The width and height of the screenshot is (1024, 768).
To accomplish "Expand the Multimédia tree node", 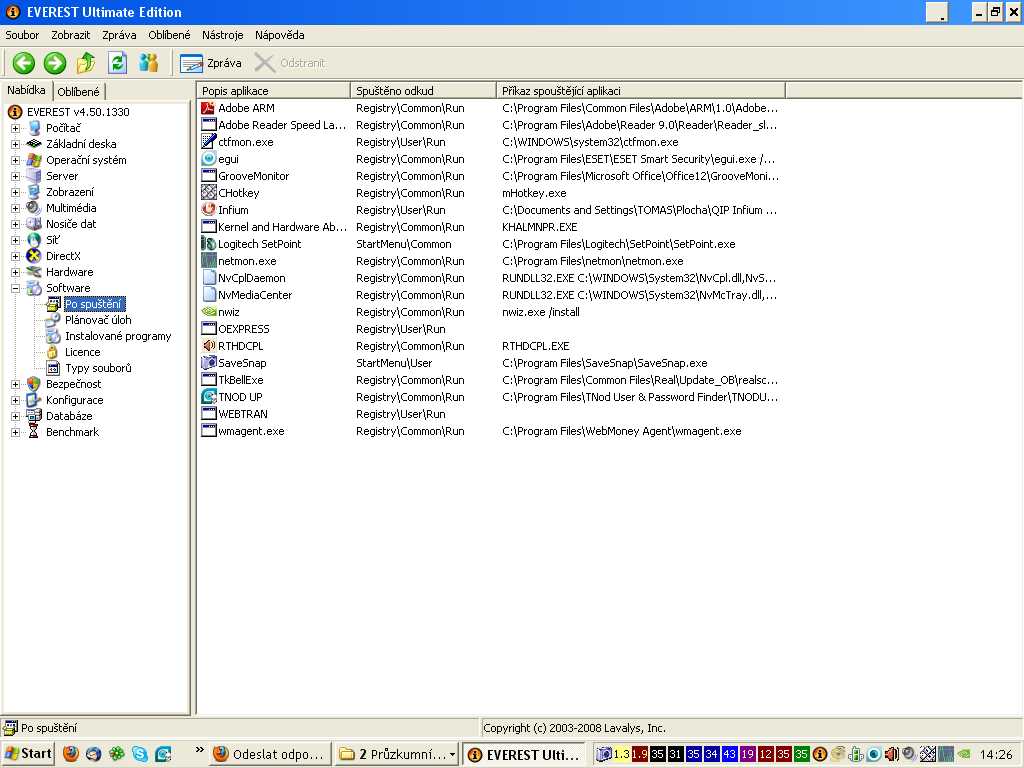I will (15, 208).
